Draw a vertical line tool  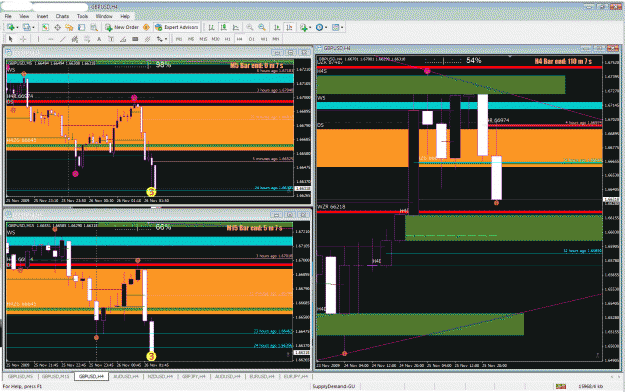(x=38, y=39)
